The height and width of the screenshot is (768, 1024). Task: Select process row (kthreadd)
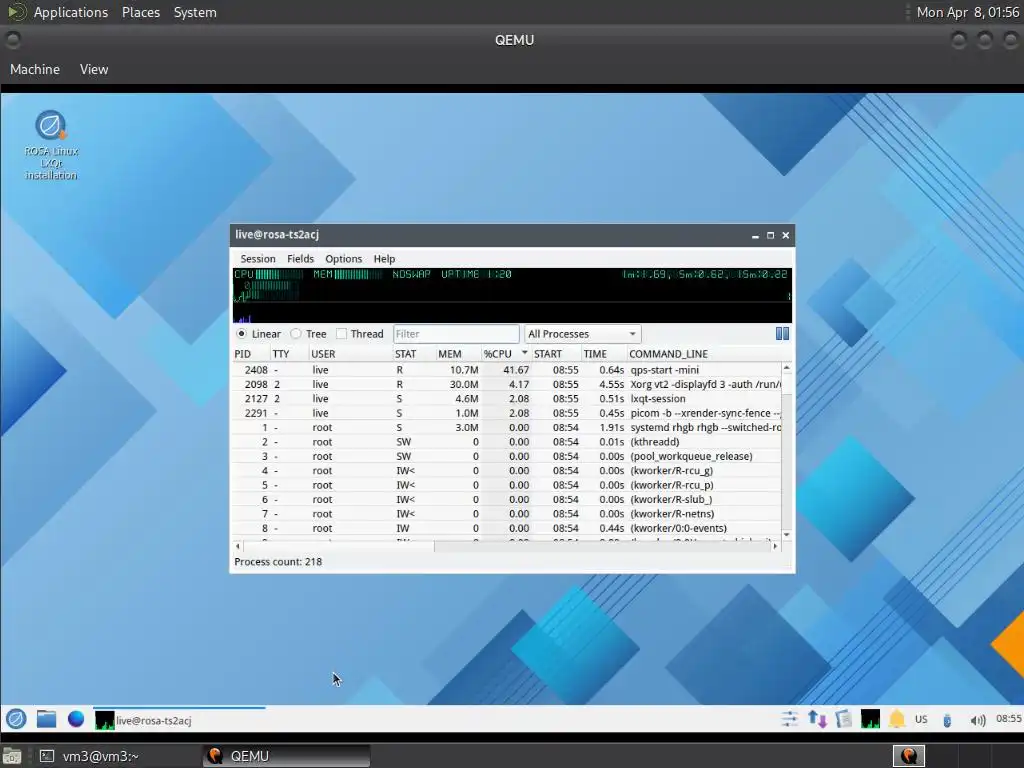[507, 441]
